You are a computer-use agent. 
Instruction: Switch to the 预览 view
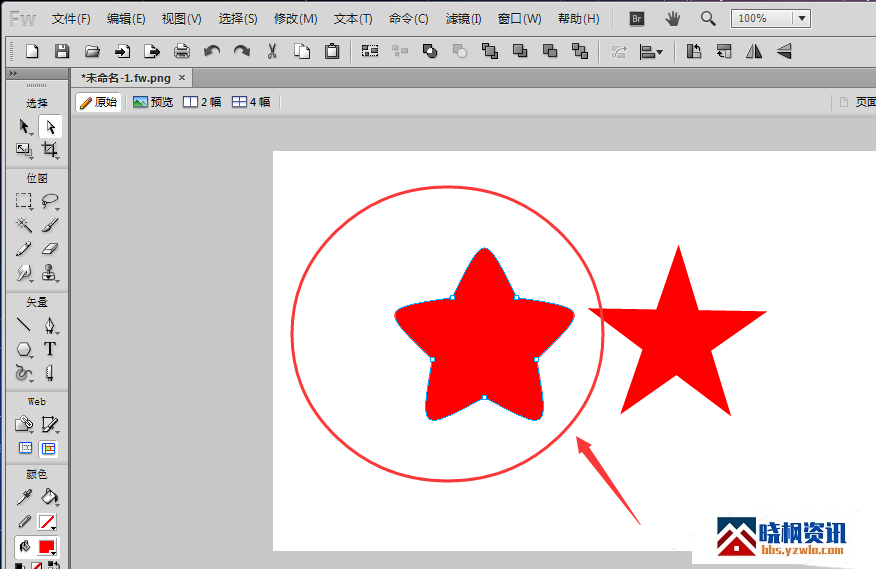pyautogui.click(x=153, y=102)
